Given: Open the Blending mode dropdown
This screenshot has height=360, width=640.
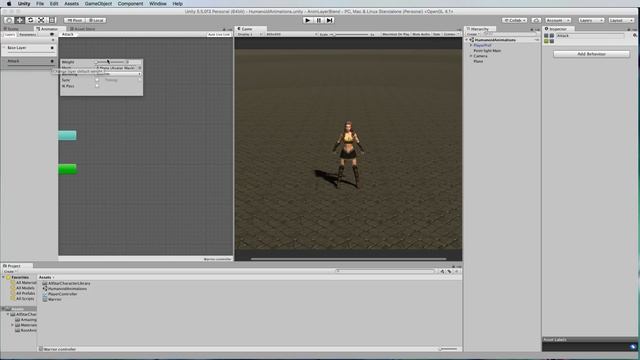Looking at the screenshot, I should tap(119, 74).
